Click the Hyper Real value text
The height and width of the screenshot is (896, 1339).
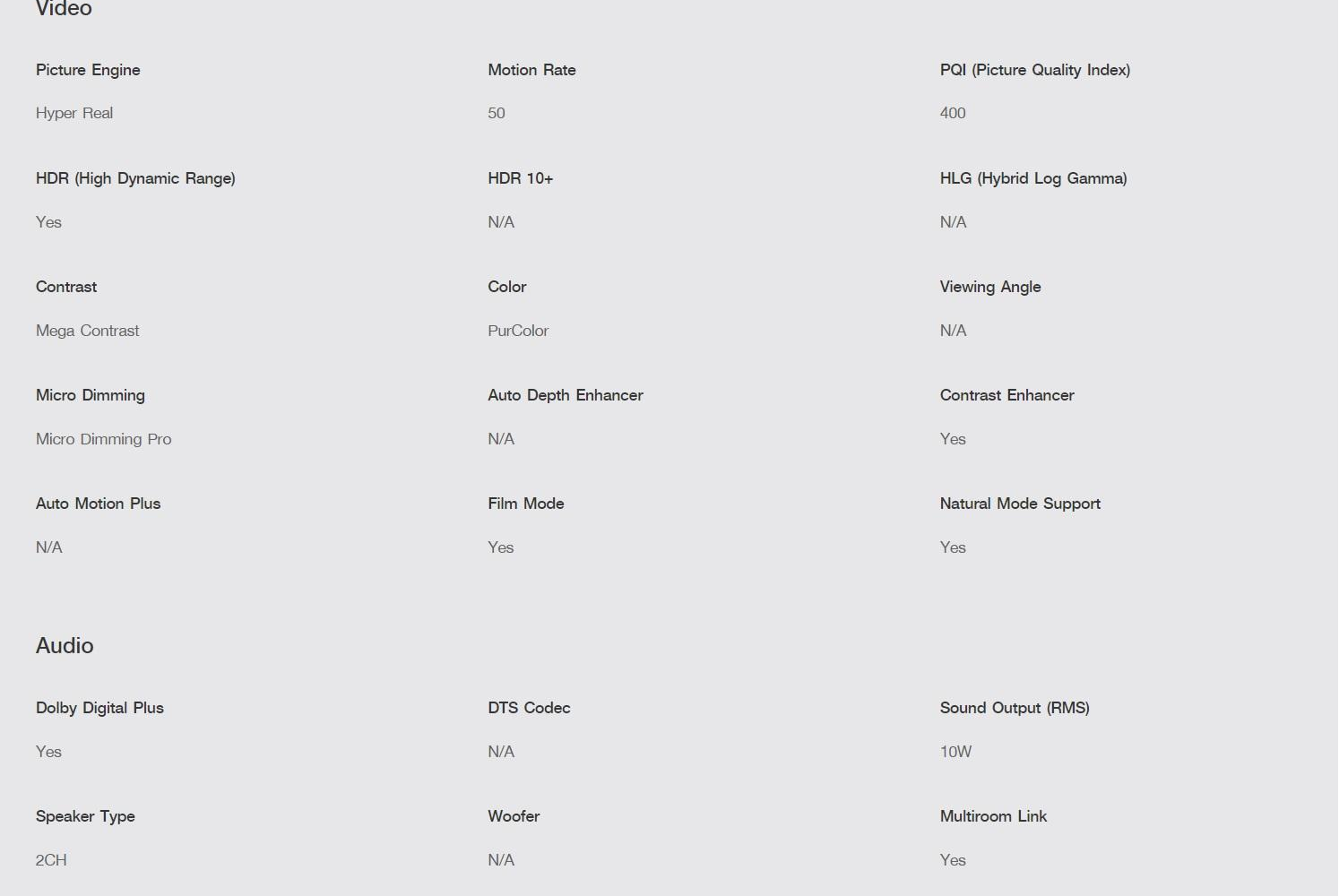tap(74, 113)
